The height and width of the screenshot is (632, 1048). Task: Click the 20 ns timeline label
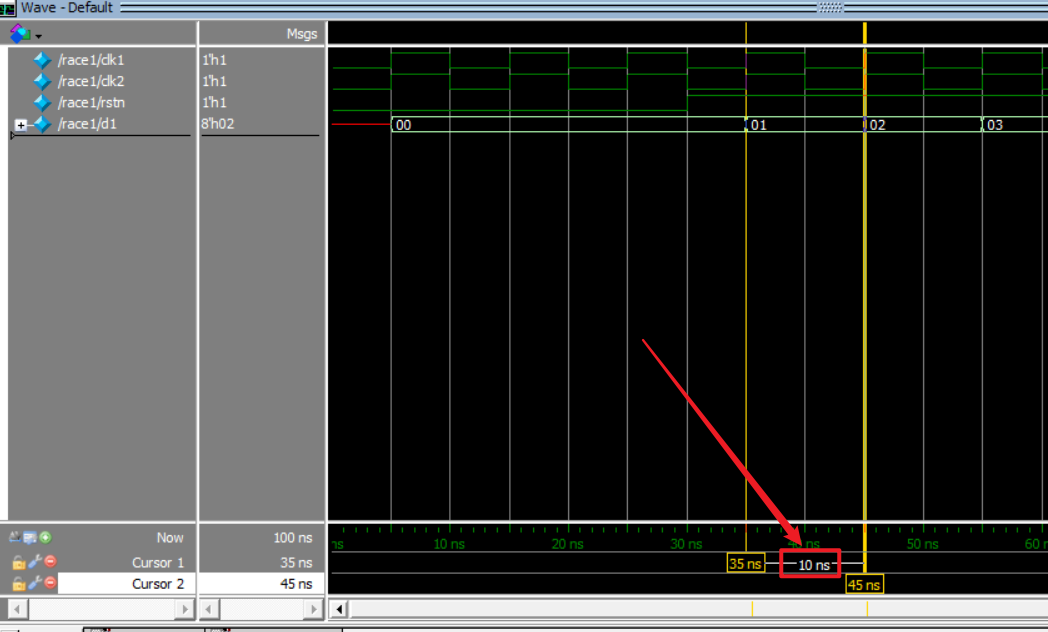tap(567, 544)
